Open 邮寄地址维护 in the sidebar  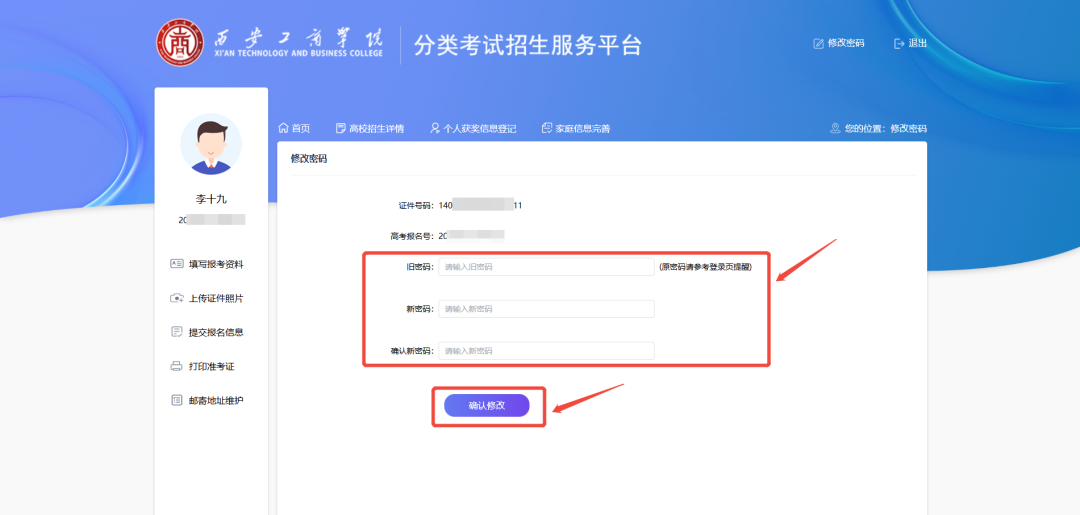(215, 400)
